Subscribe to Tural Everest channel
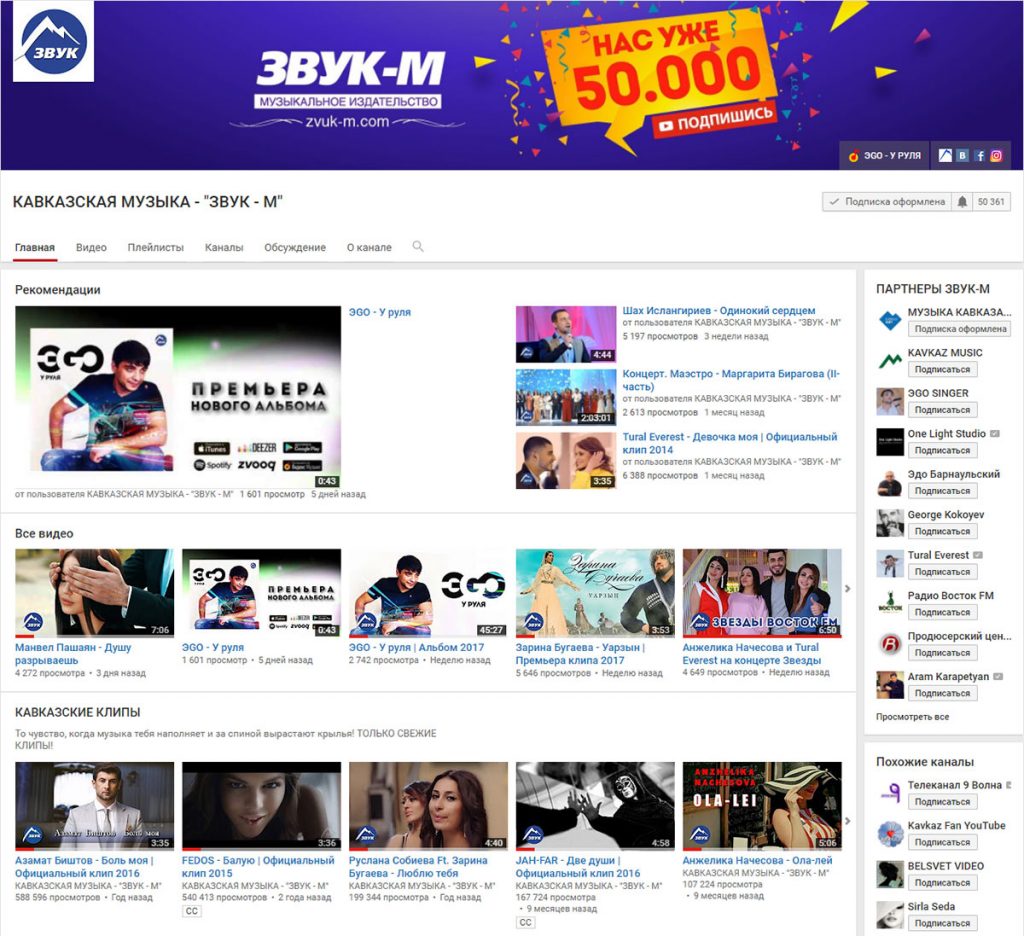The height and width of the screenshot is (936, 1024). 942,572
